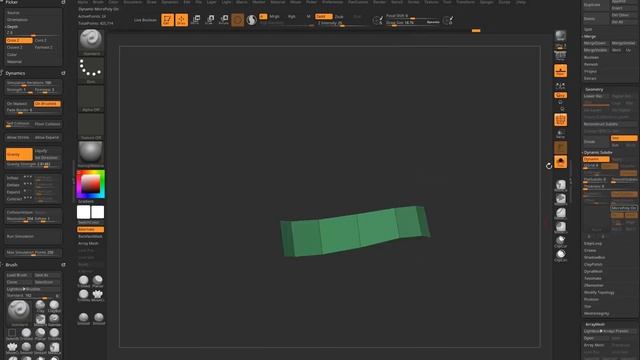
Task: Toggle the Floor grid icon
Action: (x=560, y=71)
